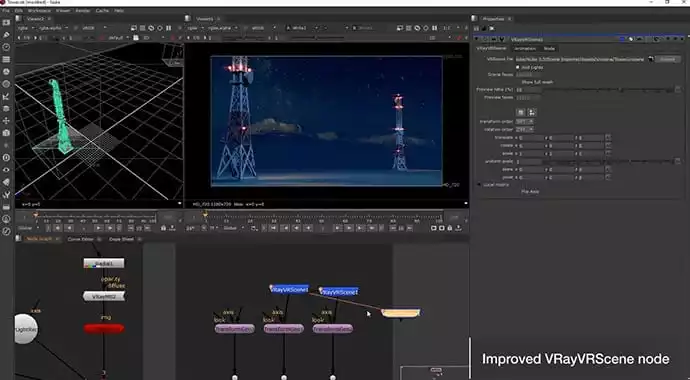Toggle the Show full mesh option

point(537,82)
